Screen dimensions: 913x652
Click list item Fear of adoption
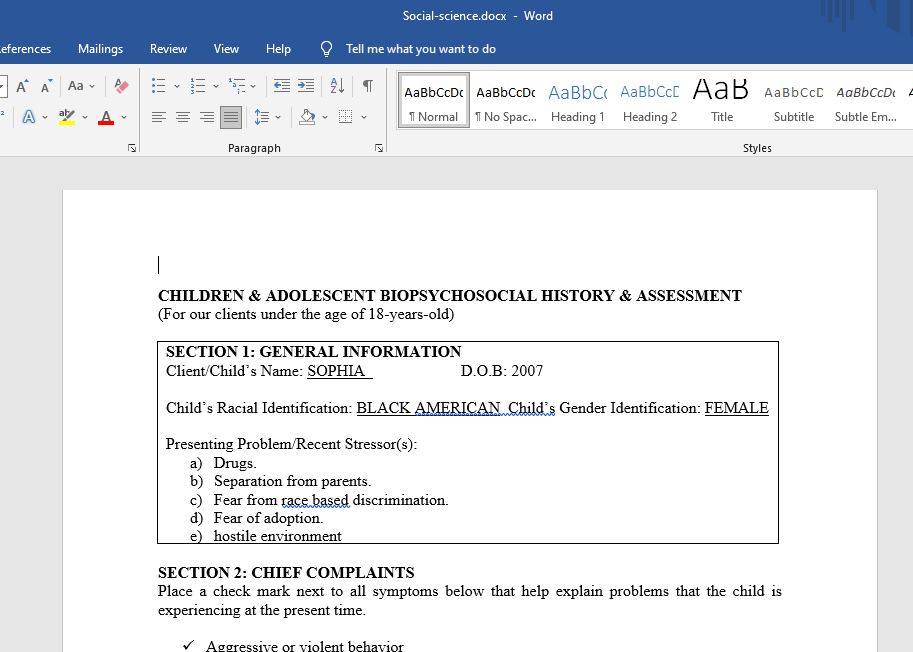(268, 518)
